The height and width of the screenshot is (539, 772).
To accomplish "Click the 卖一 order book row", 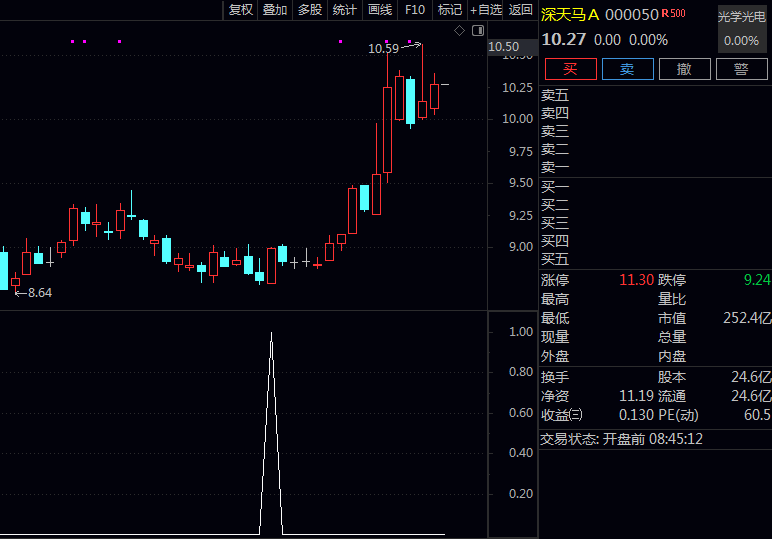I will (655, 167).
